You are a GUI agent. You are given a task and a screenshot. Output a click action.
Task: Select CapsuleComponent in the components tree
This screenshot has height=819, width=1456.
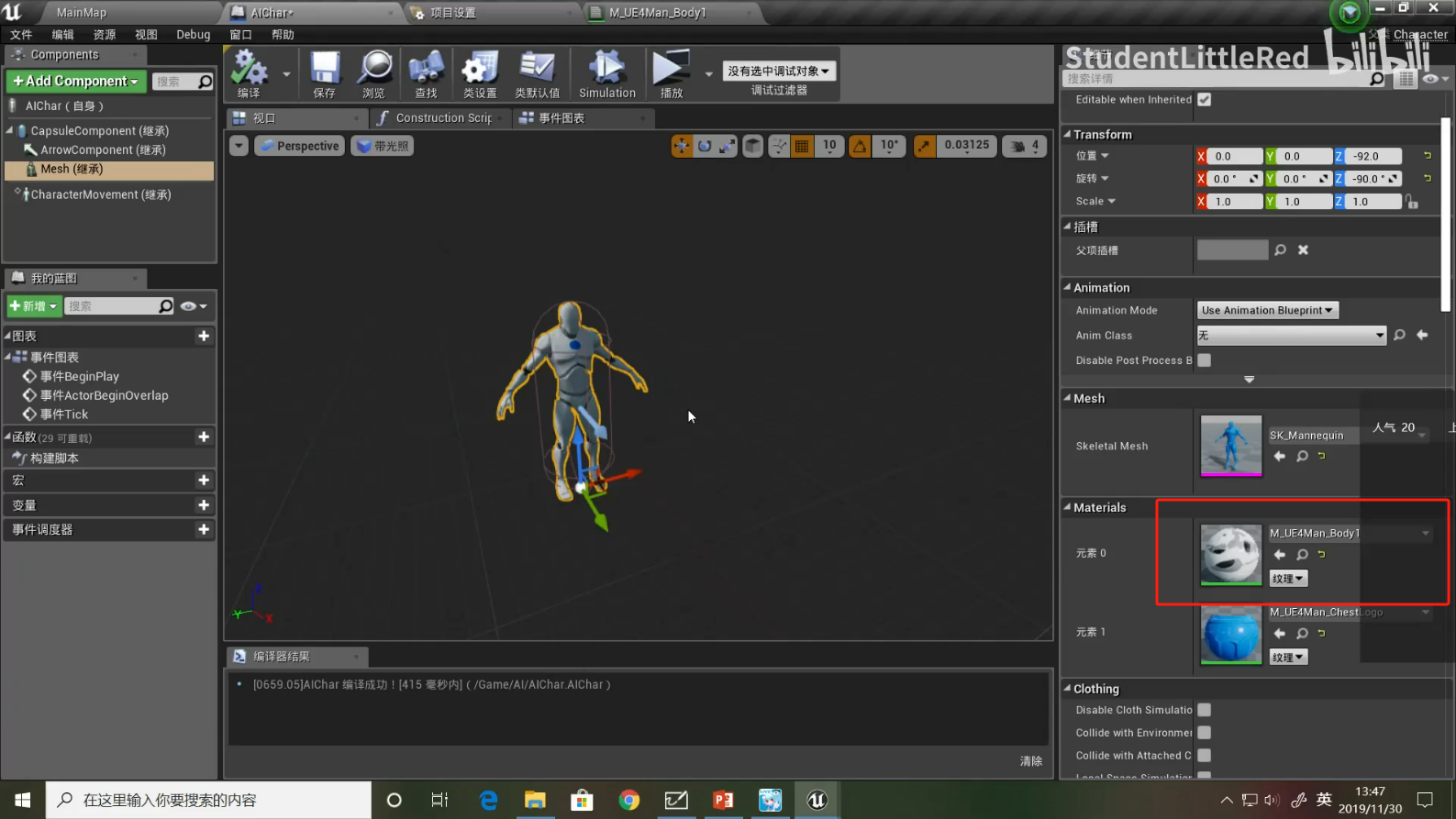point(99,131)
